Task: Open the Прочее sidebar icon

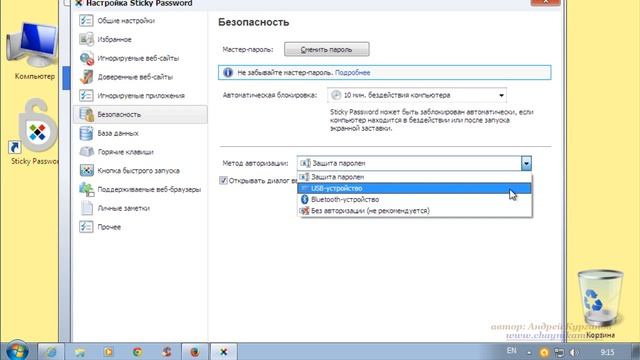Action: pyautogui.click(x=86, y=227)
